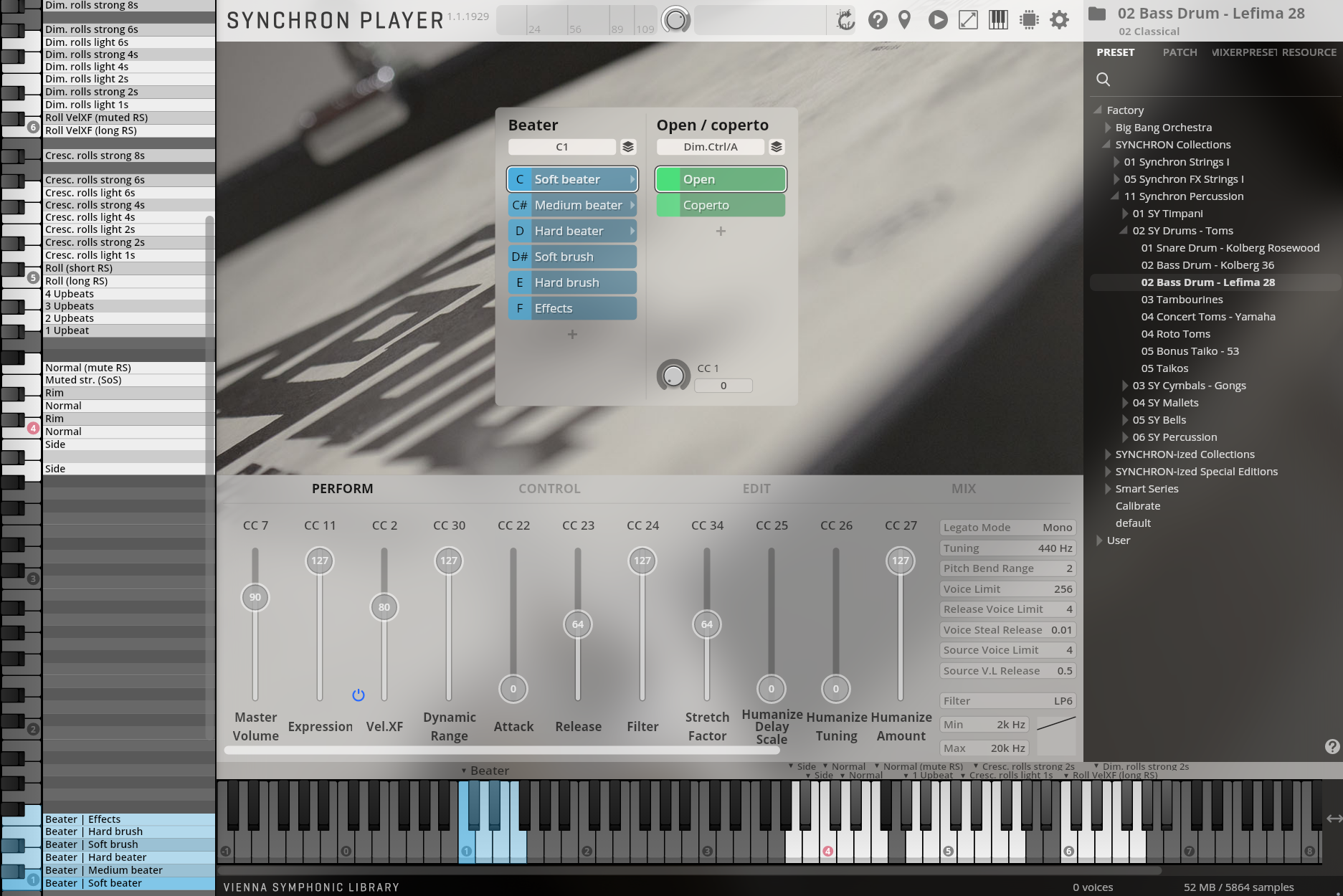
Task: Select the Calibrate entry
Action: [1138, 505]
